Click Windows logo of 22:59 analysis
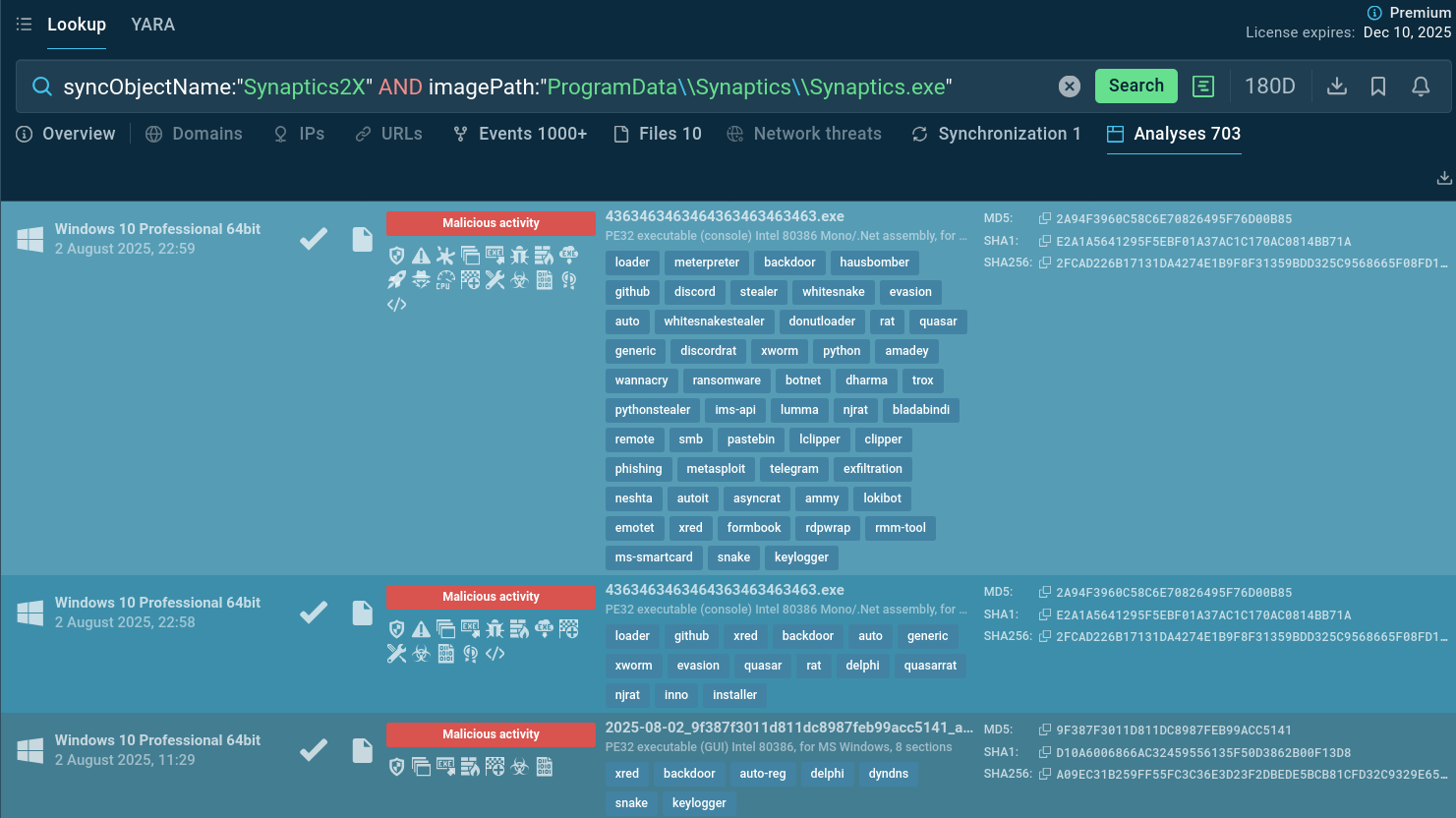 pos(30,239)
